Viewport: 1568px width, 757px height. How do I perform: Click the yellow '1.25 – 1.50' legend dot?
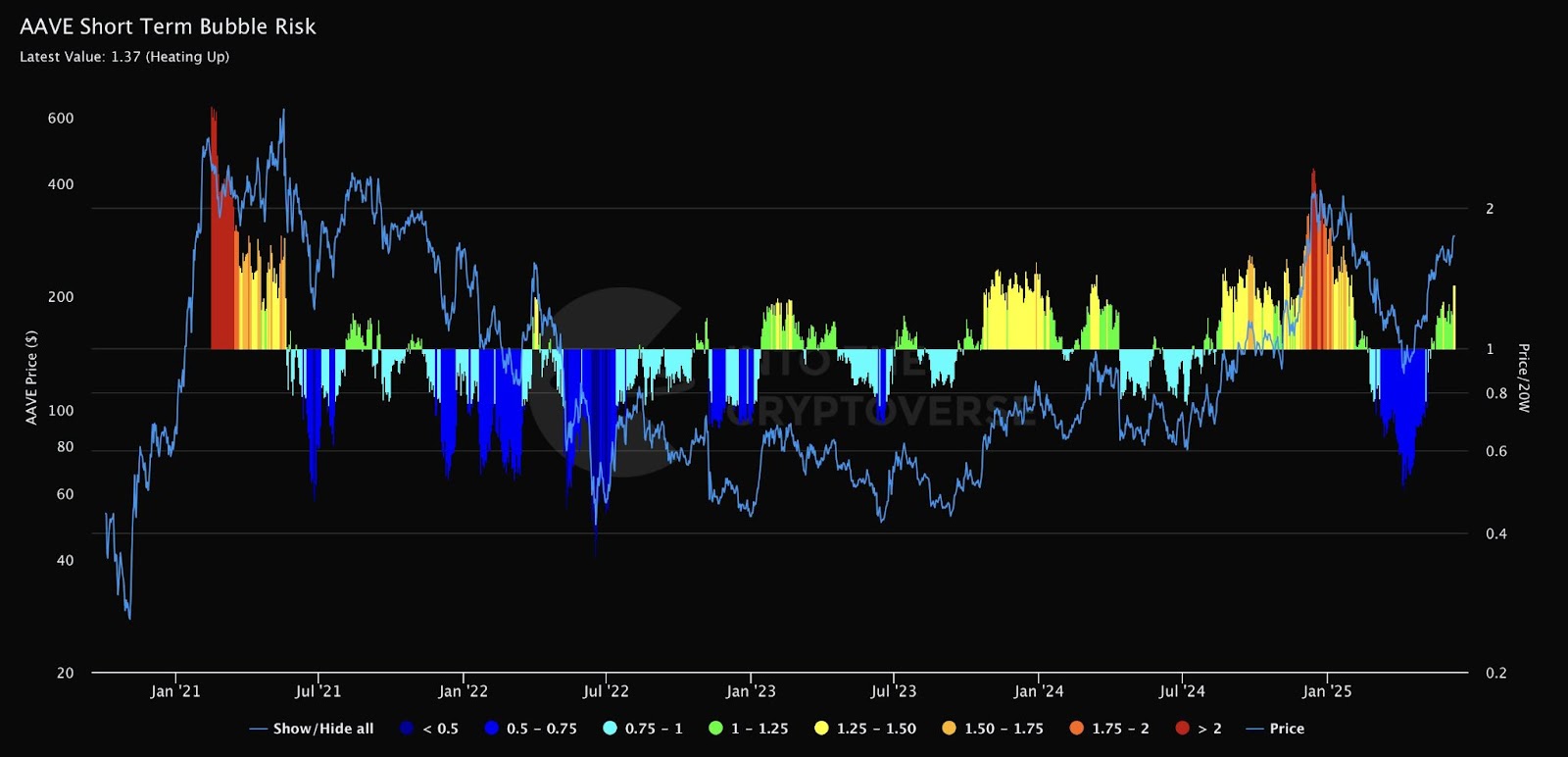pyautogui.click(x=821, y=729)
